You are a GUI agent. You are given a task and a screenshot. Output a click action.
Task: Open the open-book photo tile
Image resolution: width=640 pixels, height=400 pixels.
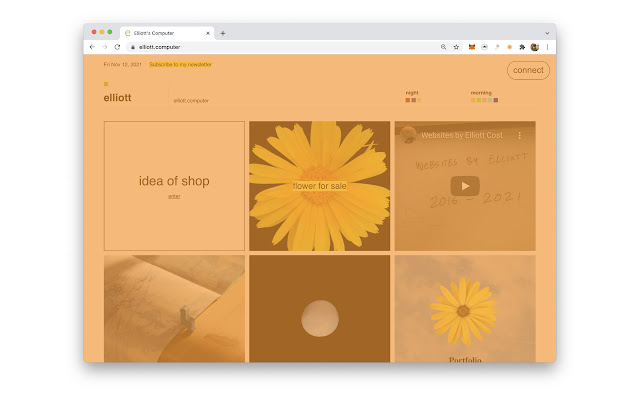(174, 309)
